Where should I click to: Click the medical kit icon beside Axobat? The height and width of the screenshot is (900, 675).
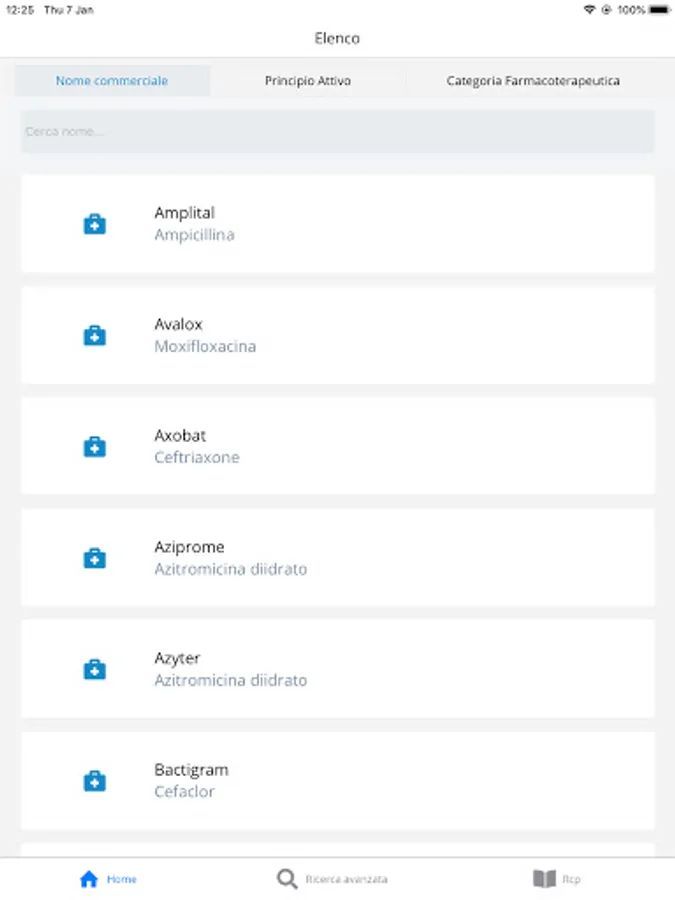[94, 447]
